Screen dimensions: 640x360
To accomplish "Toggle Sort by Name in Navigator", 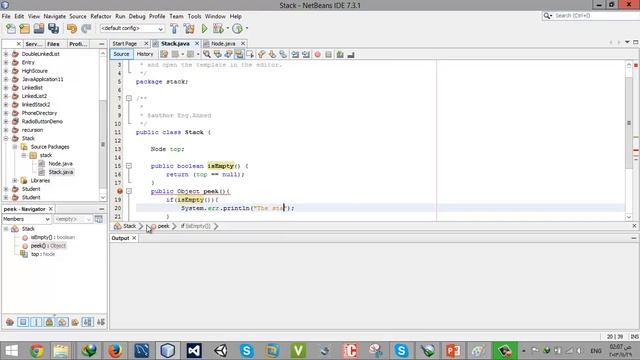I will coord(88,322).
